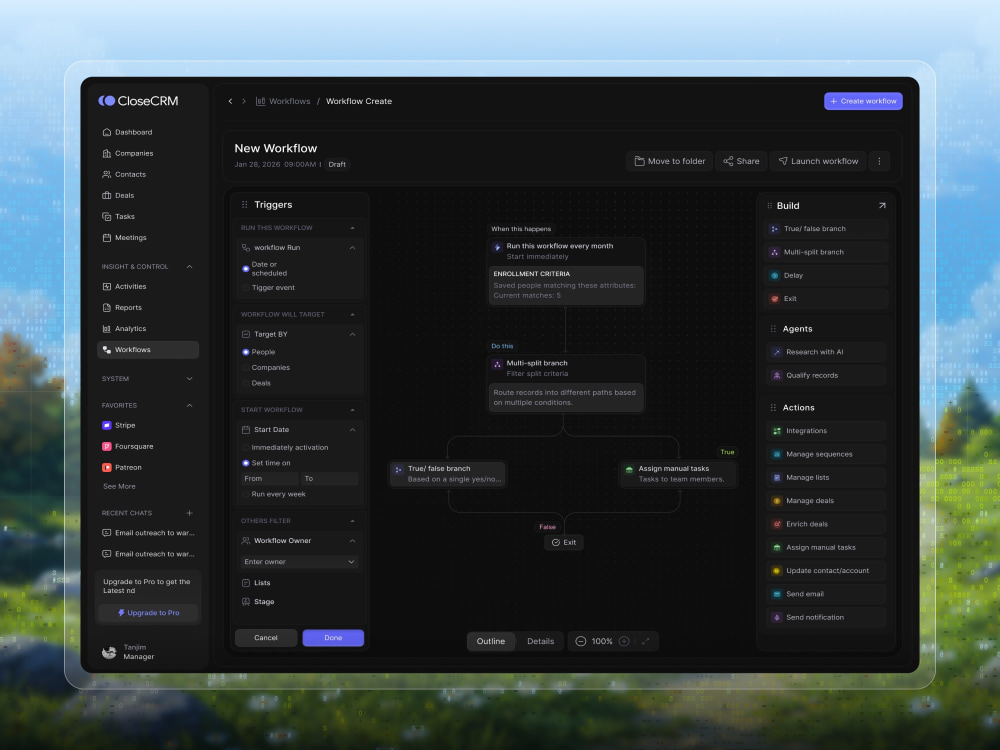Click the Workflows sidebar icon
Image resolution: width=1000 pixels, height=750 pixels.
107,349
